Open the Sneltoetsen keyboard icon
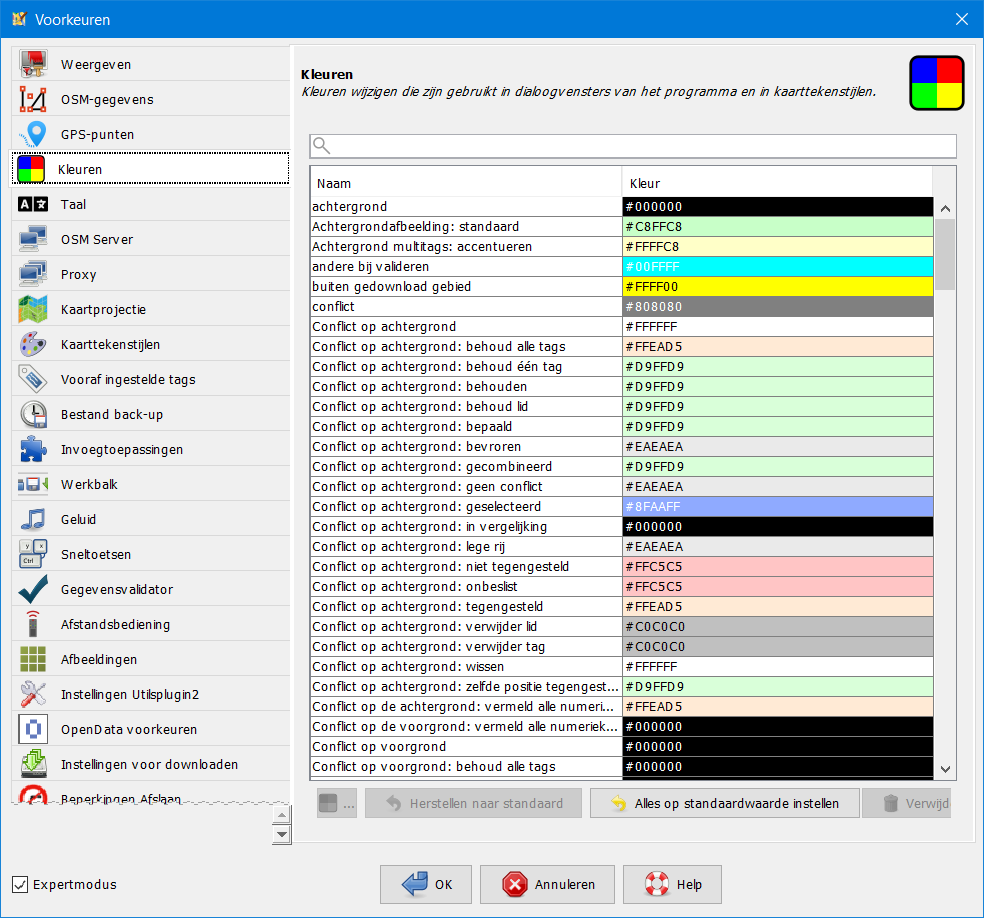984x918 pixels. point(33,554)
